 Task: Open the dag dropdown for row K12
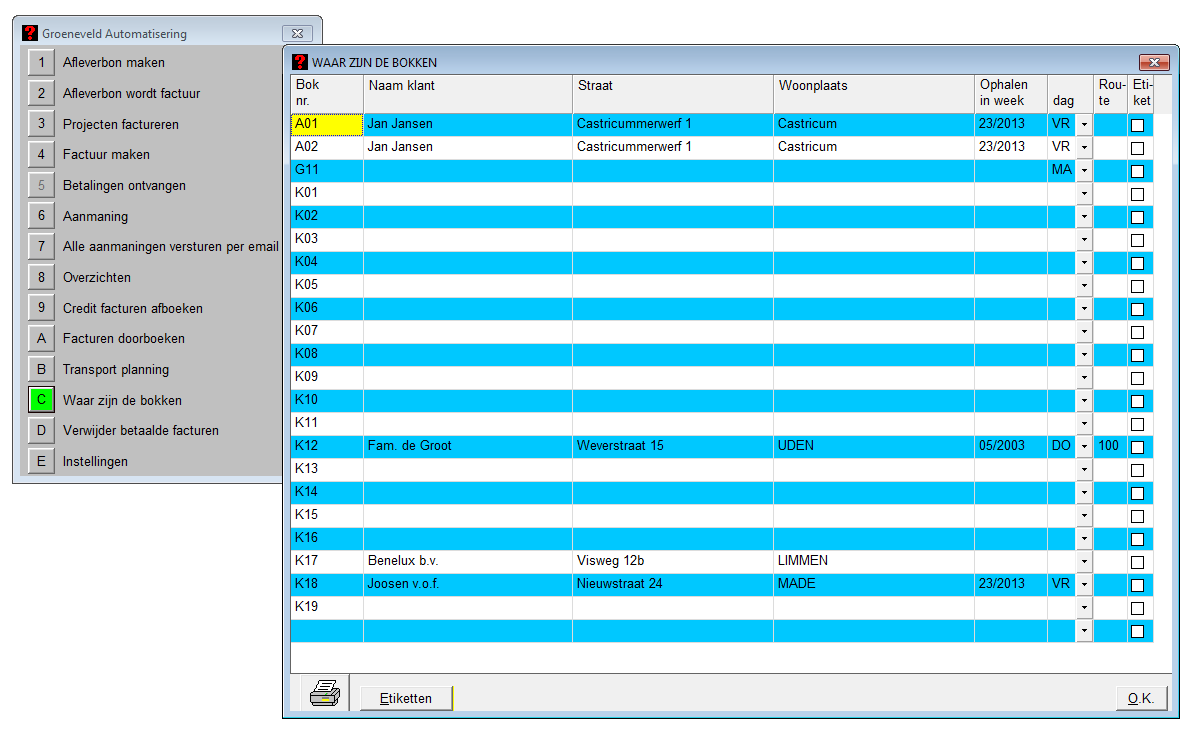[x=1084, y=447]
